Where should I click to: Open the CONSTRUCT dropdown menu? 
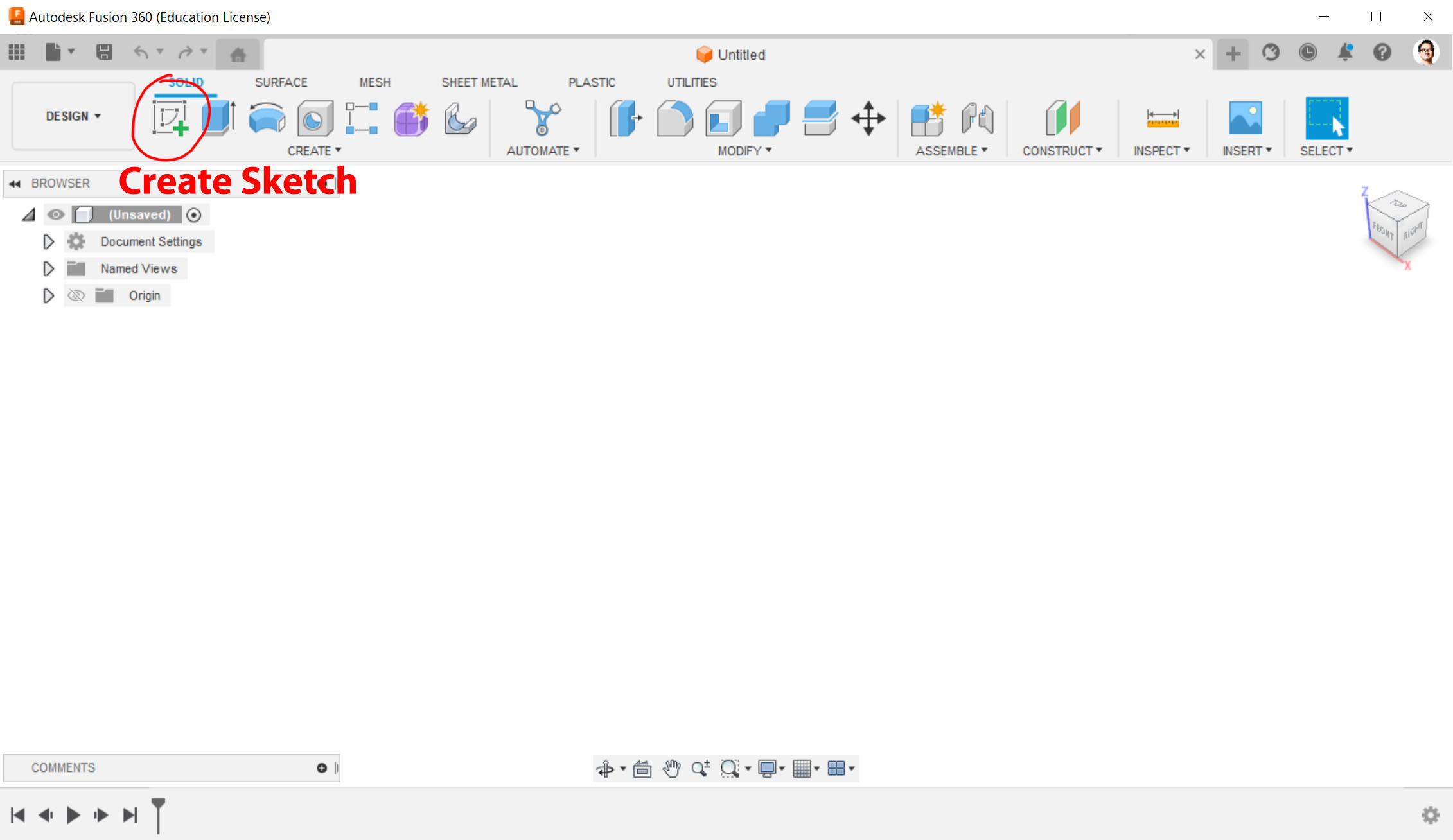tap(1062, 151)
